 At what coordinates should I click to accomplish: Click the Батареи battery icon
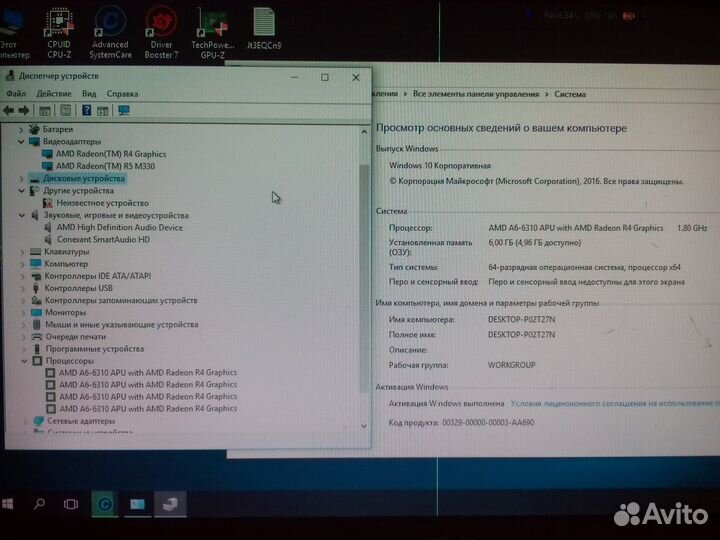(34, 129)
